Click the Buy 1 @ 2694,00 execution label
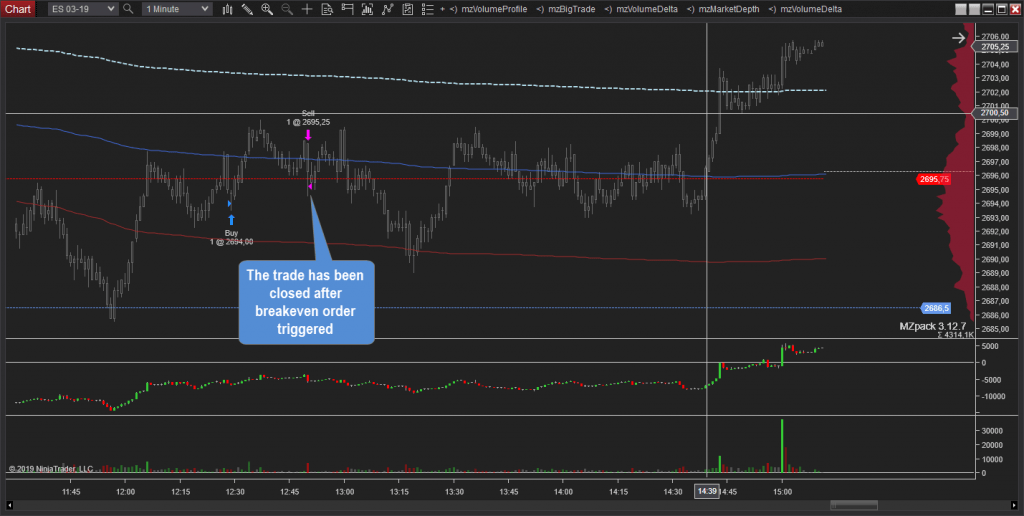Viewport: 1024px width, 516px height. click(x=231, y=237)
